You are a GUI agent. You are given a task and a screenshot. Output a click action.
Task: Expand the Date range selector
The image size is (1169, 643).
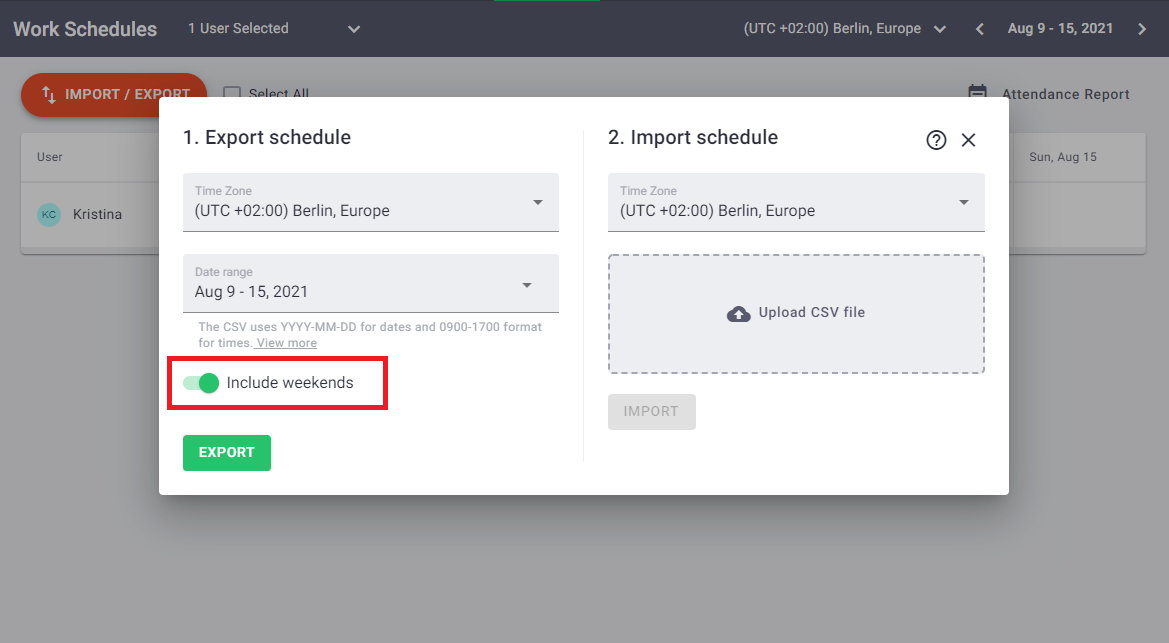pyautogui.click(x=527, y=284)
